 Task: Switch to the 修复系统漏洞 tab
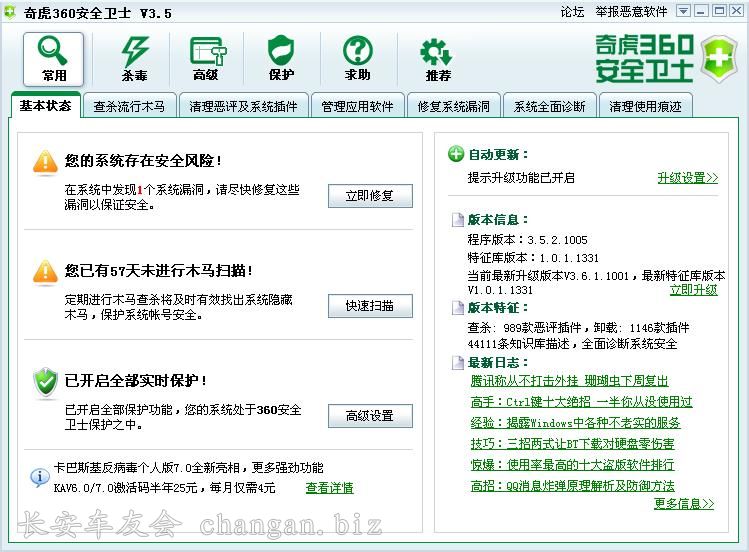453,106
